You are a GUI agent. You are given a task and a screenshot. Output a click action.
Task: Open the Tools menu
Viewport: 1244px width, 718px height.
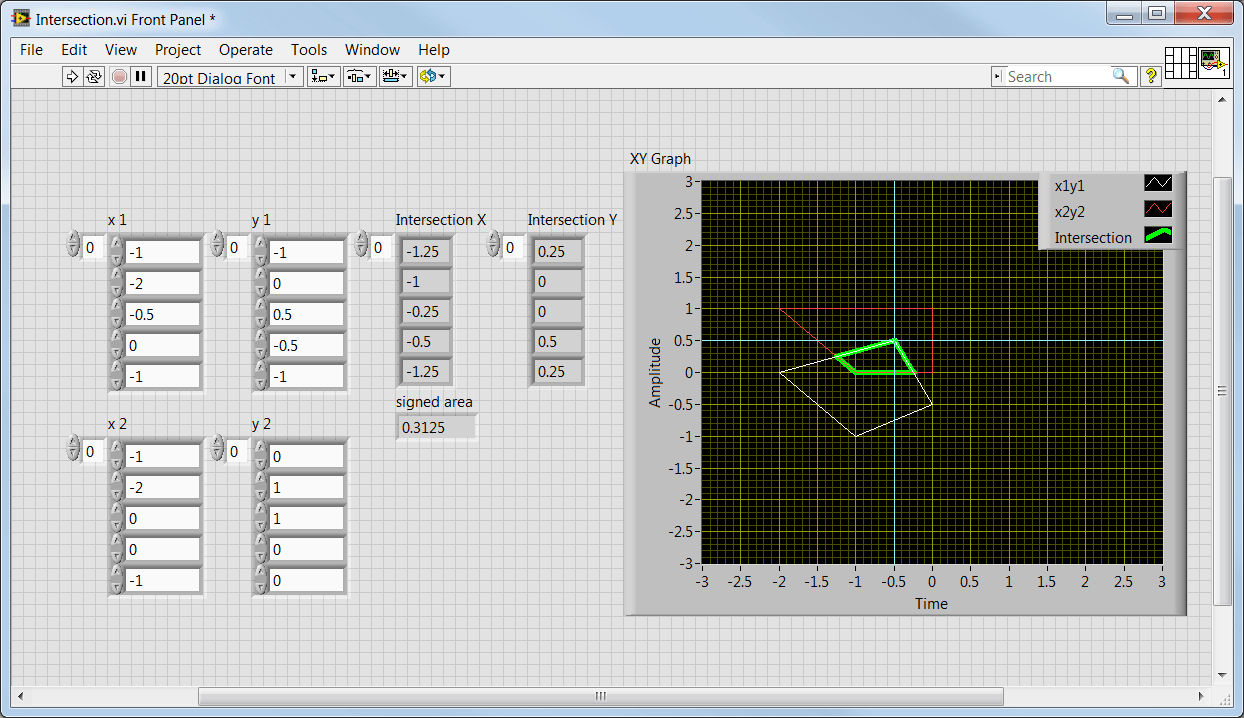(x=308, y=50)
